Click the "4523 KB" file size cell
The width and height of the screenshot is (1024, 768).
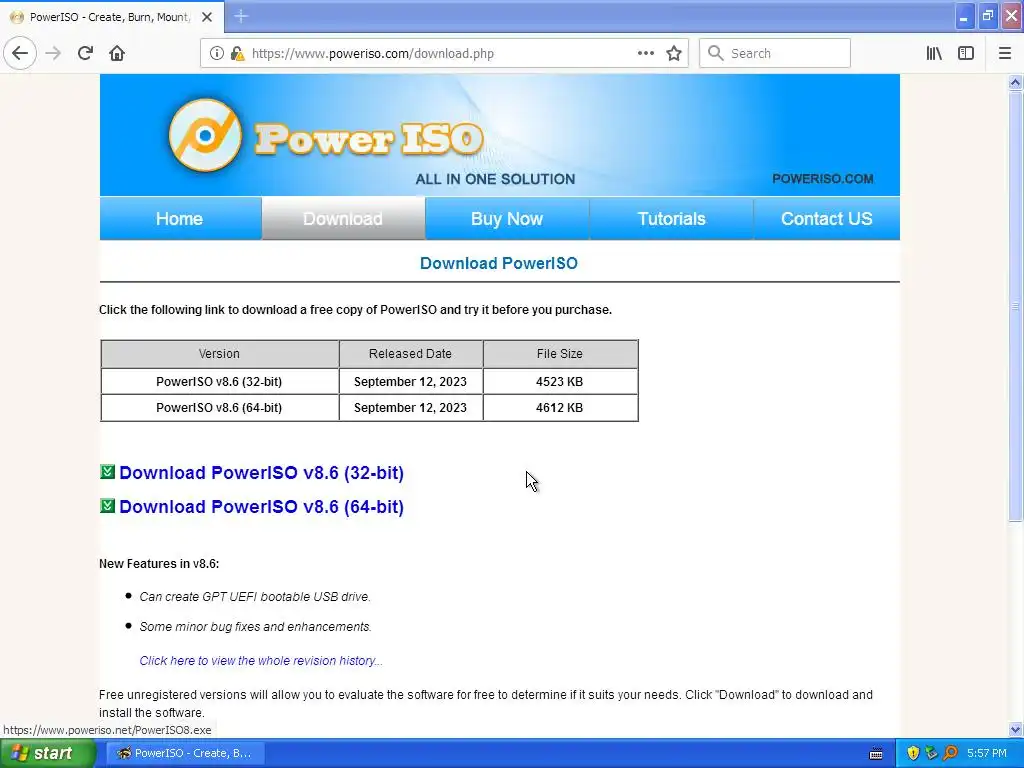560,381
